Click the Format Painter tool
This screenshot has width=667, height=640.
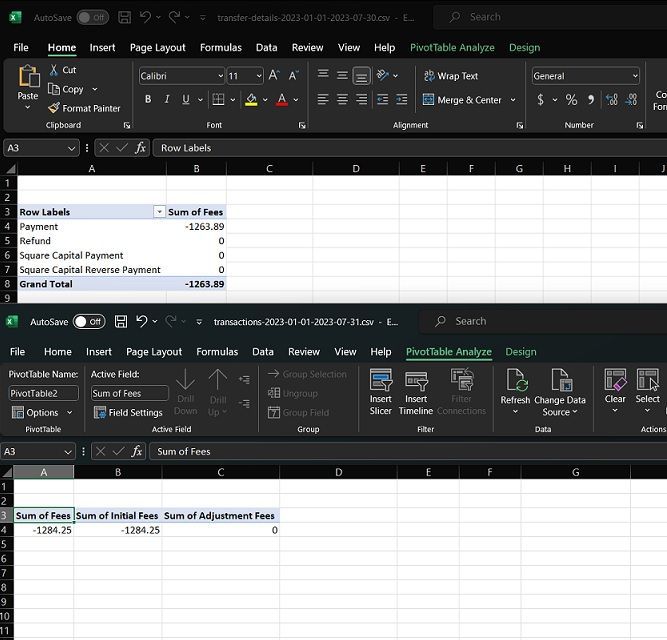coord(84,108)
